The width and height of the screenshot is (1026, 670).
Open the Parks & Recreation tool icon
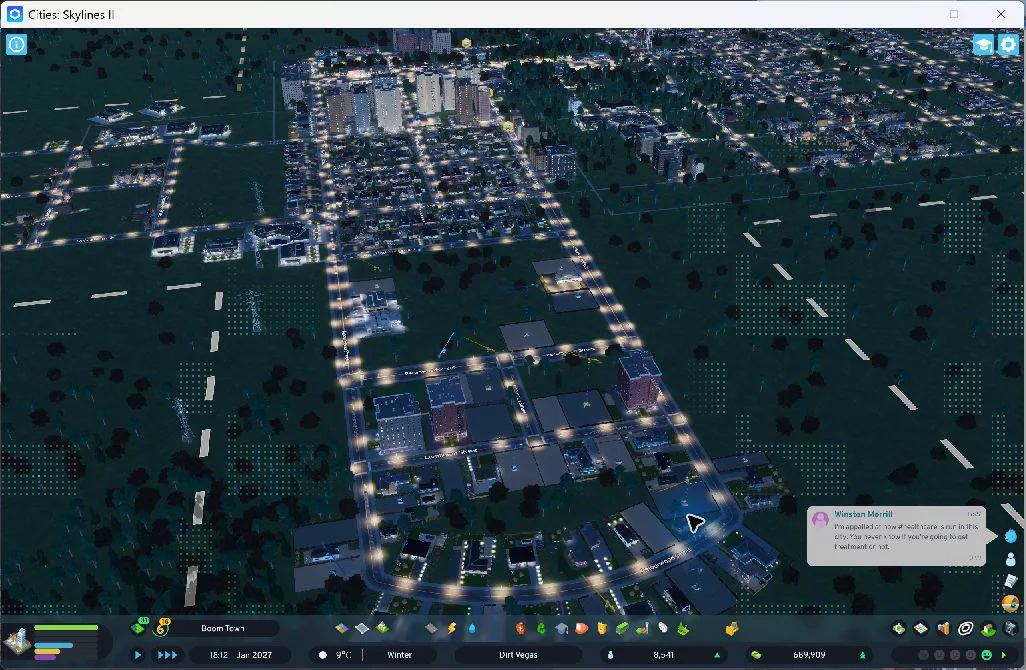point(643,629)
